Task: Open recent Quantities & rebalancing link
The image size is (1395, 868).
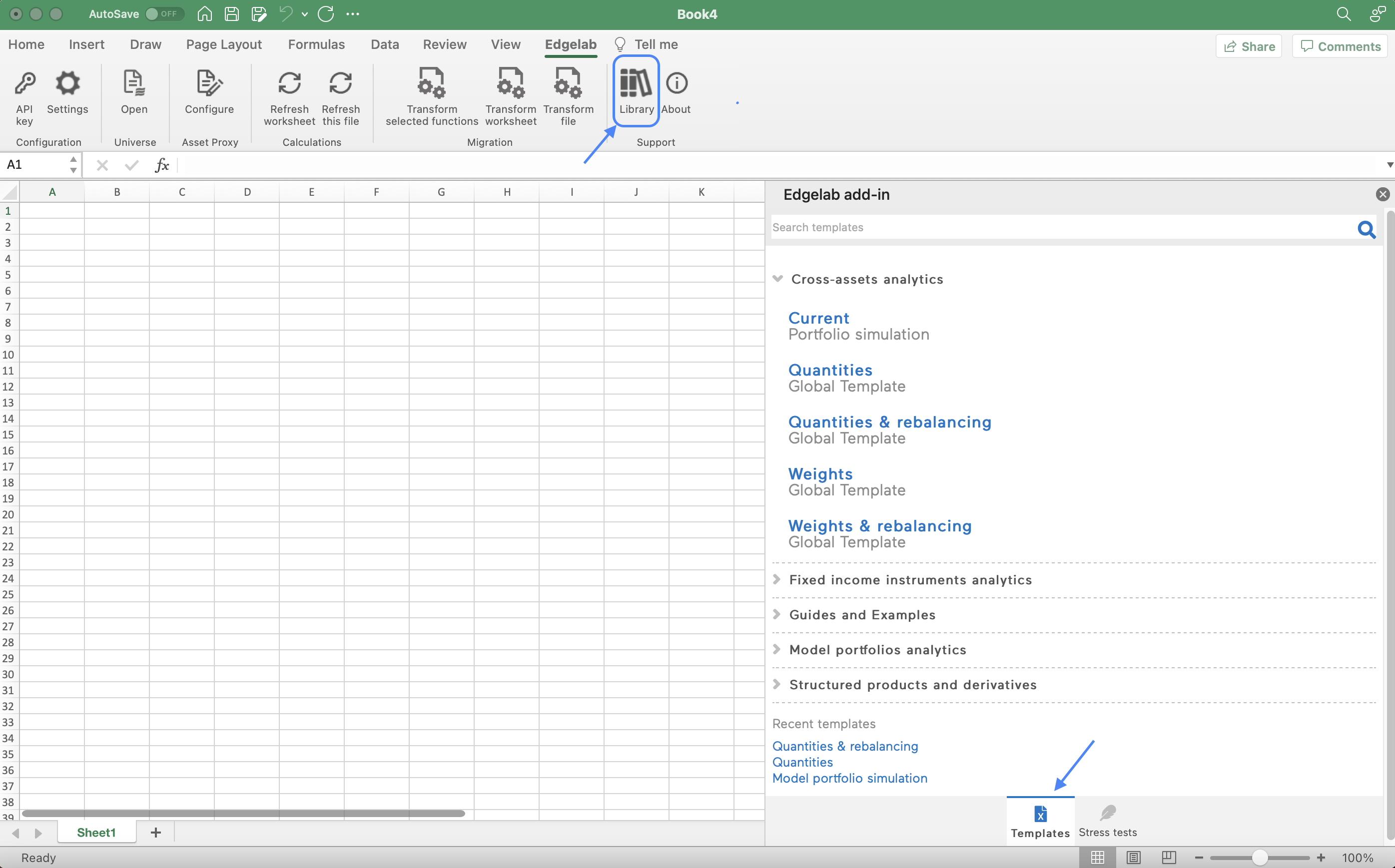Action: click(x=845, y=746)
